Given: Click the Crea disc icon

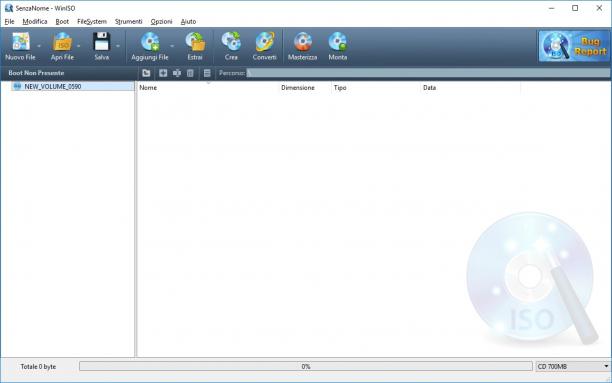Looking at the screenshot, I should [x=231, y=42].
